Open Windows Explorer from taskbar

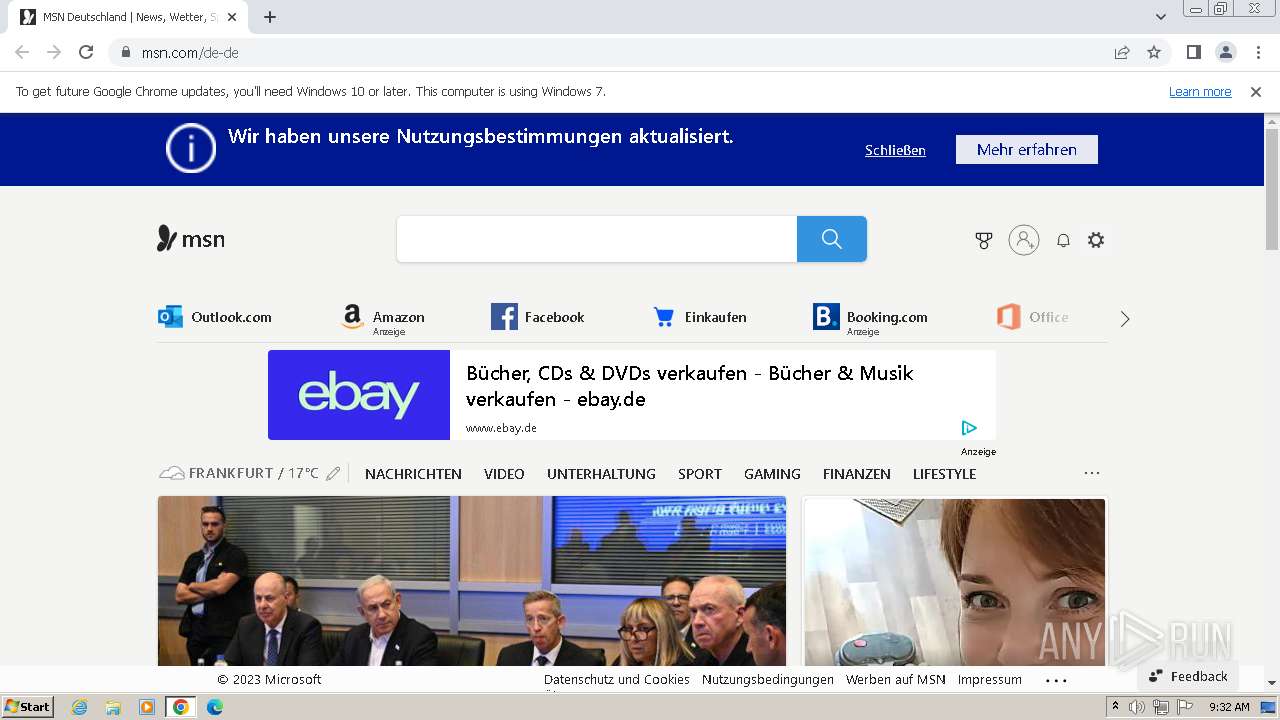(113, 707)
